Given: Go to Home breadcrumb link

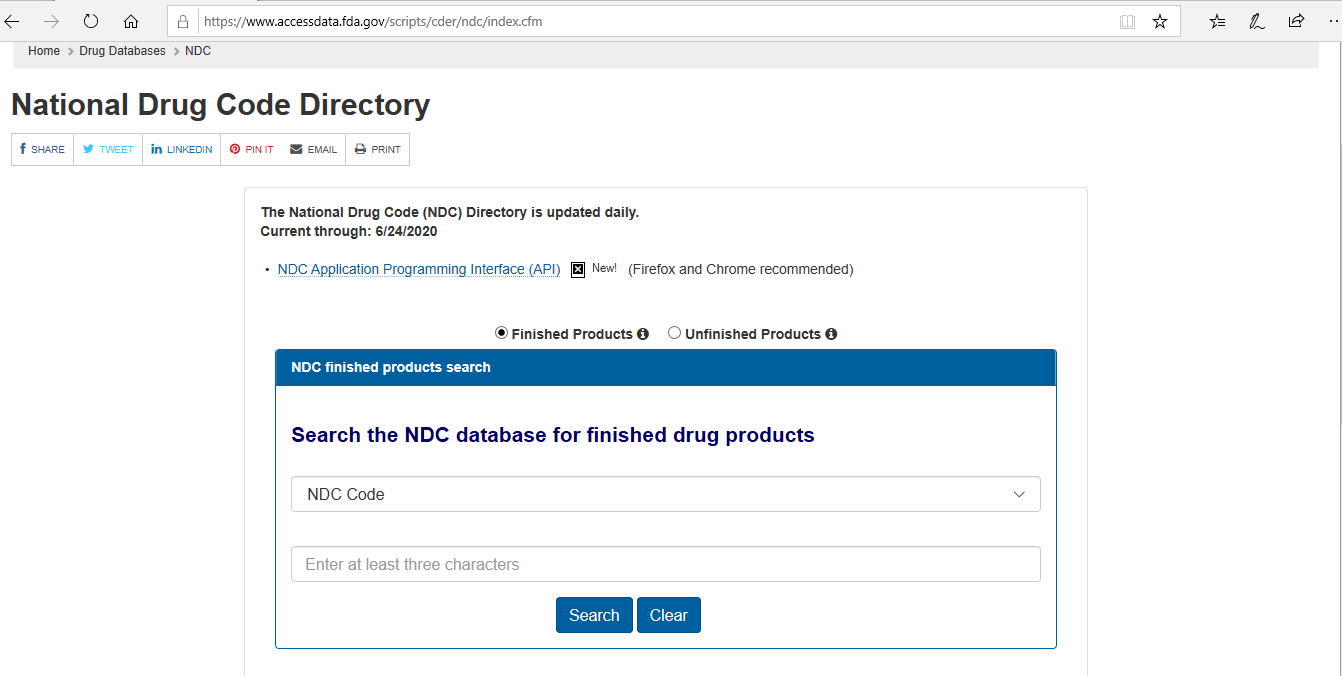Looking at the screenshot, I should coord(44,51).
